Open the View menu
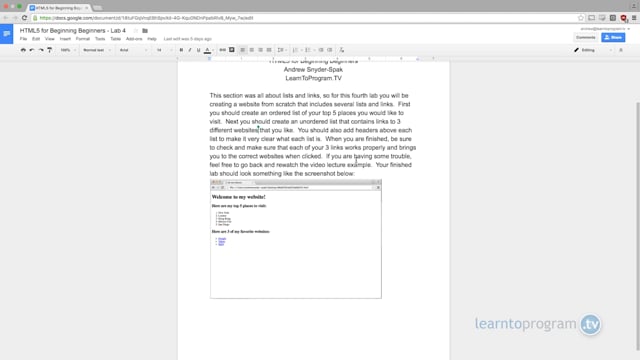The width and height of the screenshot is (640, 360). click(49, 39)
